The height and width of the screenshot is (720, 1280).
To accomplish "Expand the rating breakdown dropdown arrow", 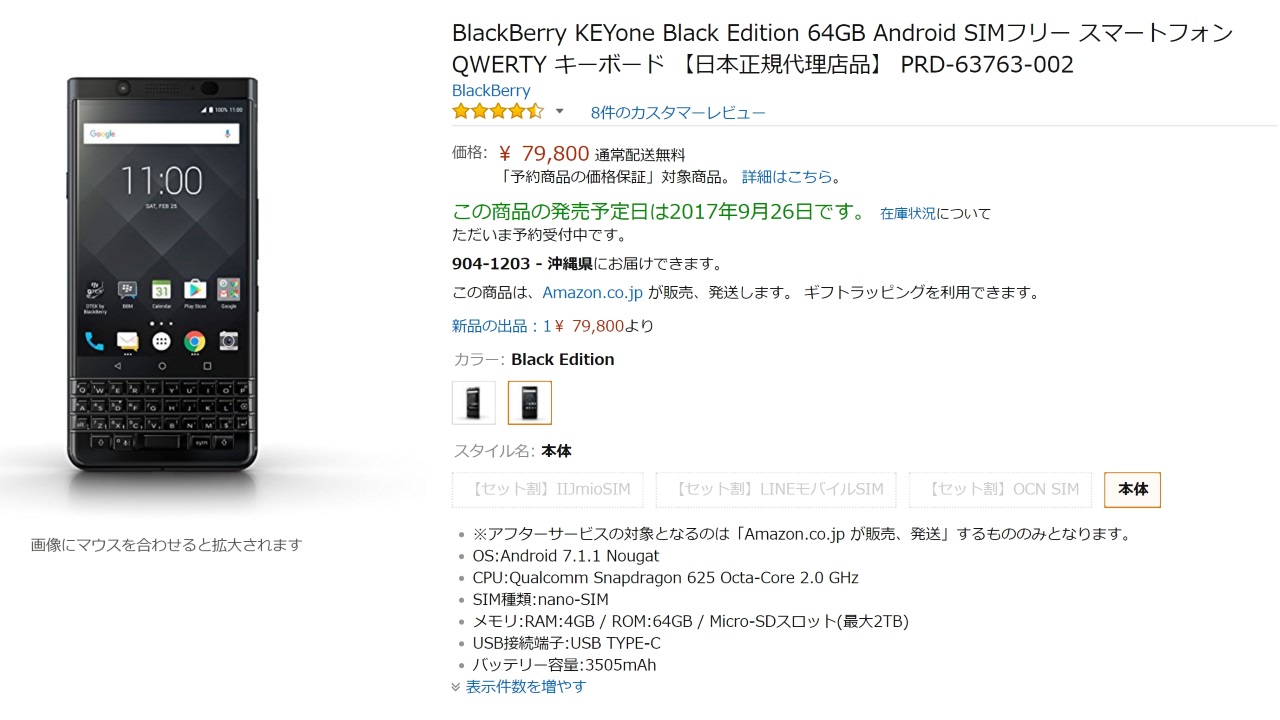I will (x=560, y=111).
